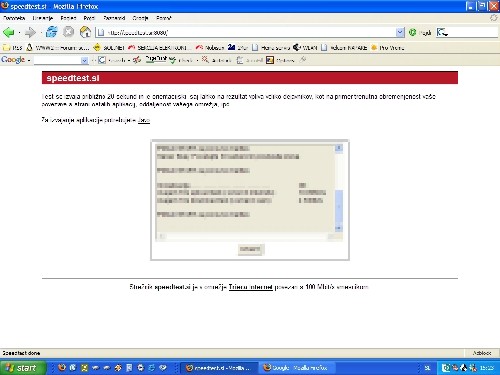Open the Urejanje menu
This screenshot has width=500, height=375.
(43, 18)
